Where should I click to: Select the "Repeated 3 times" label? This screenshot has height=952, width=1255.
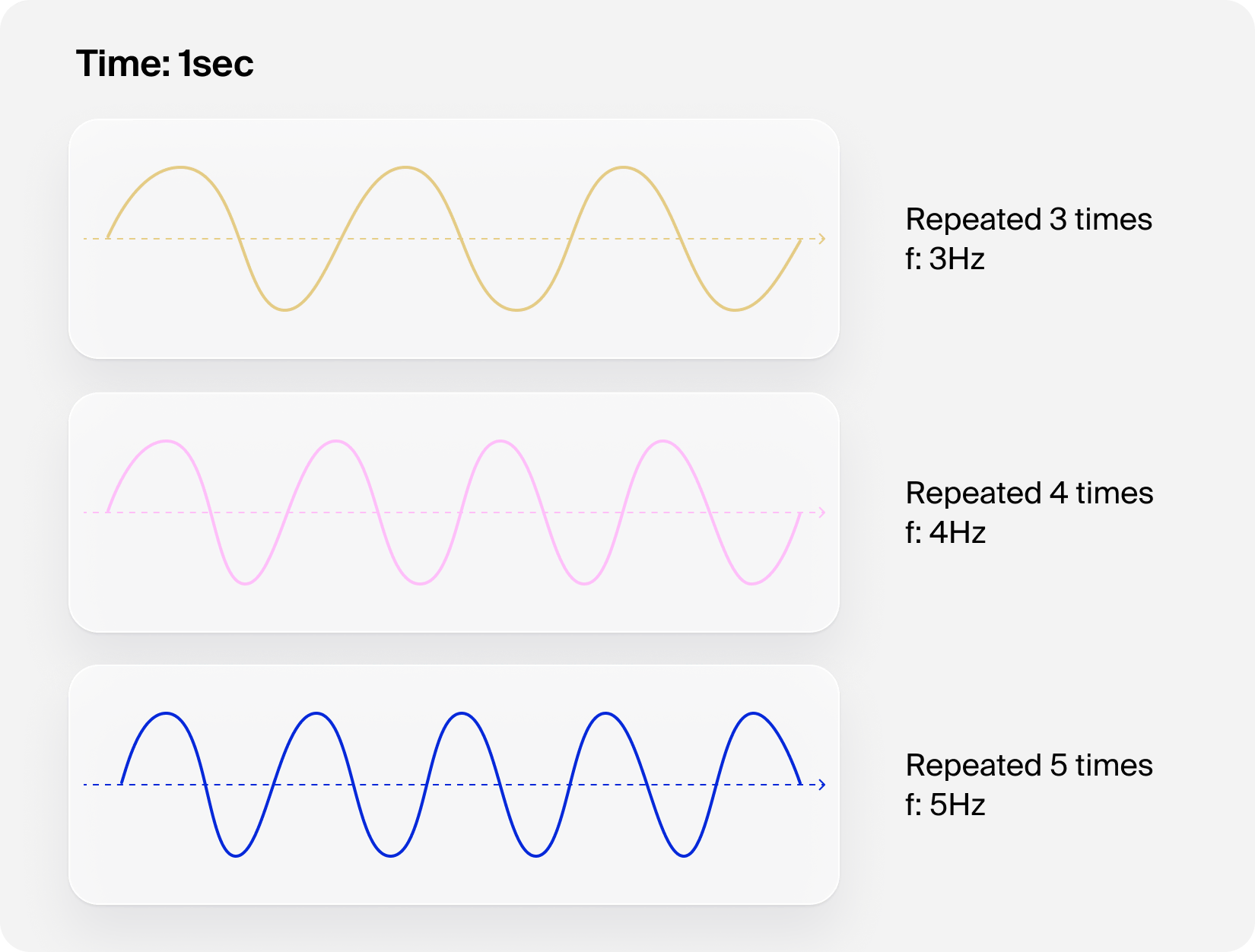pyautogui.click(x=1028, y=219)
